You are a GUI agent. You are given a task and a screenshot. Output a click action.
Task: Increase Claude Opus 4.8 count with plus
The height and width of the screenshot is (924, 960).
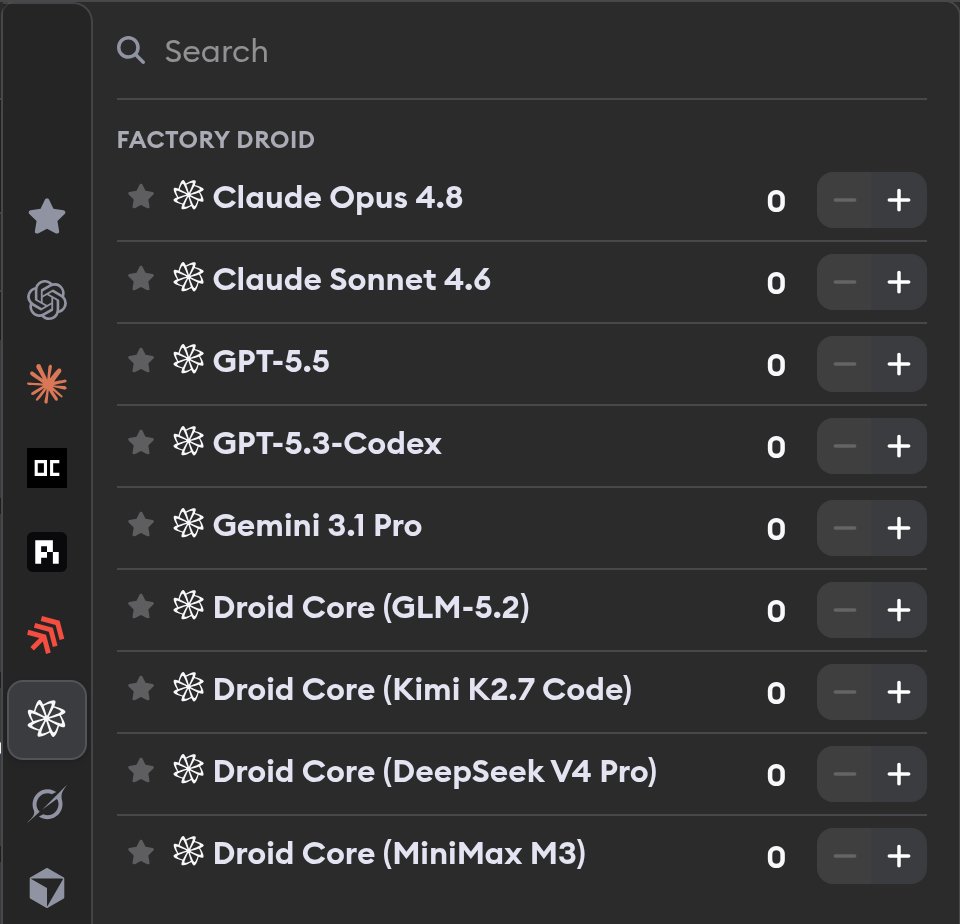(x=899, y=200)
